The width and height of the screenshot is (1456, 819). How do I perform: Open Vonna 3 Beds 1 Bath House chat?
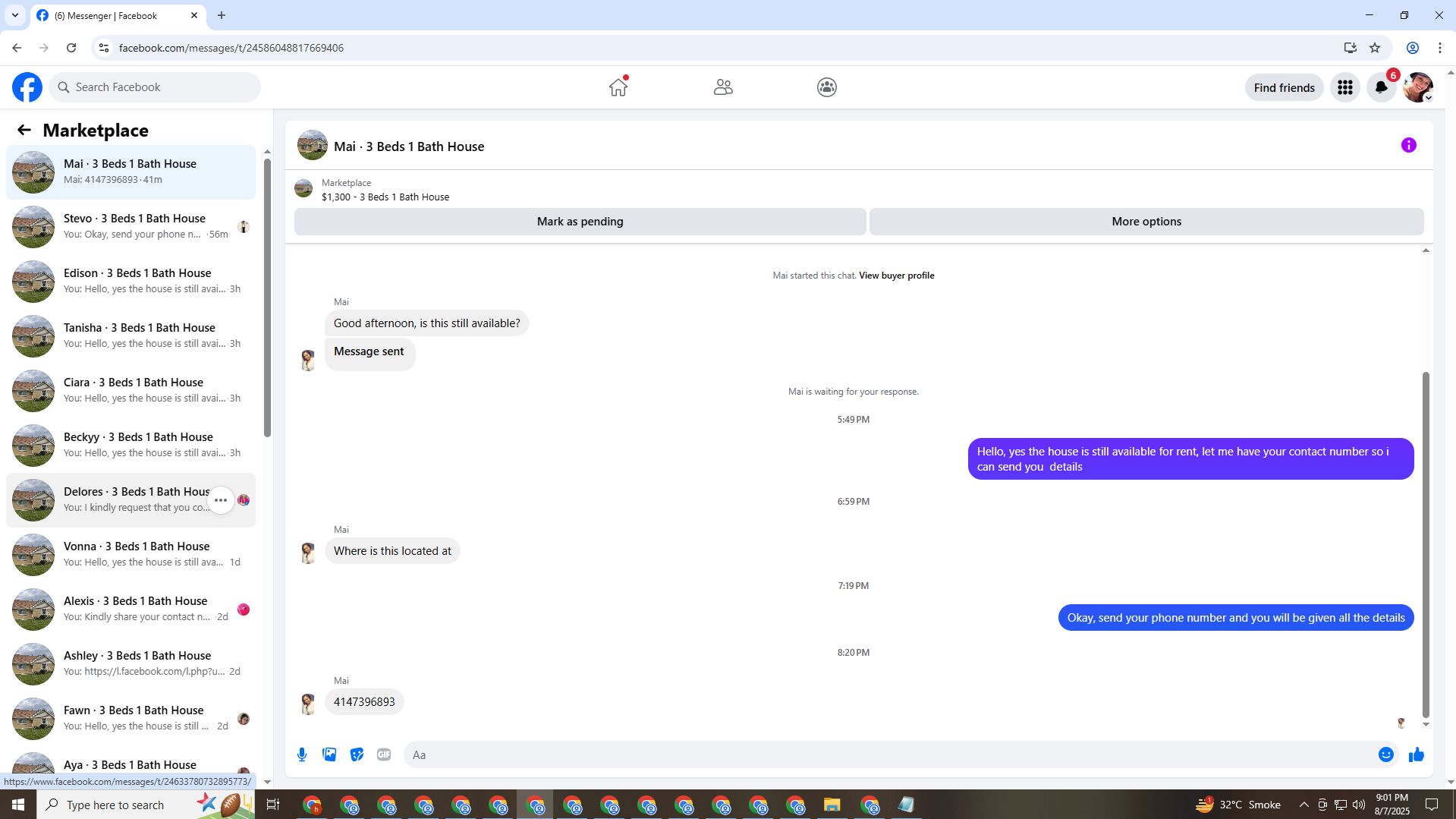click(x=131, y=554)
